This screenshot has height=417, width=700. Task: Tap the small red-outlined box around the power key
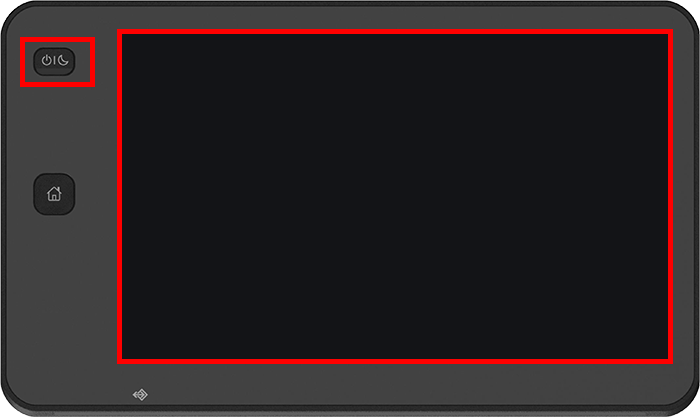coord(57,62)
